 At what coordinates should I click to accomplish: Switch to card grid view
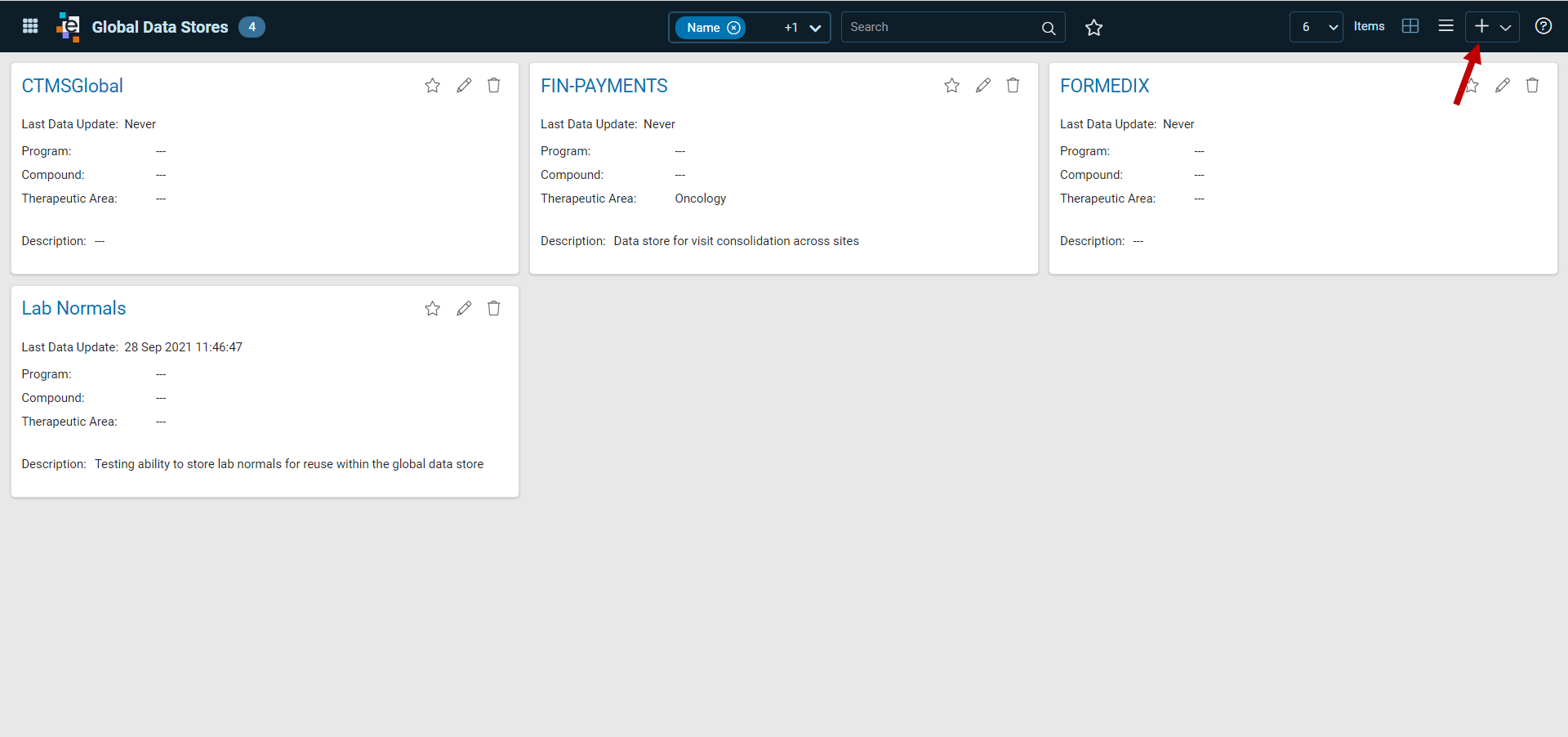1410,26
